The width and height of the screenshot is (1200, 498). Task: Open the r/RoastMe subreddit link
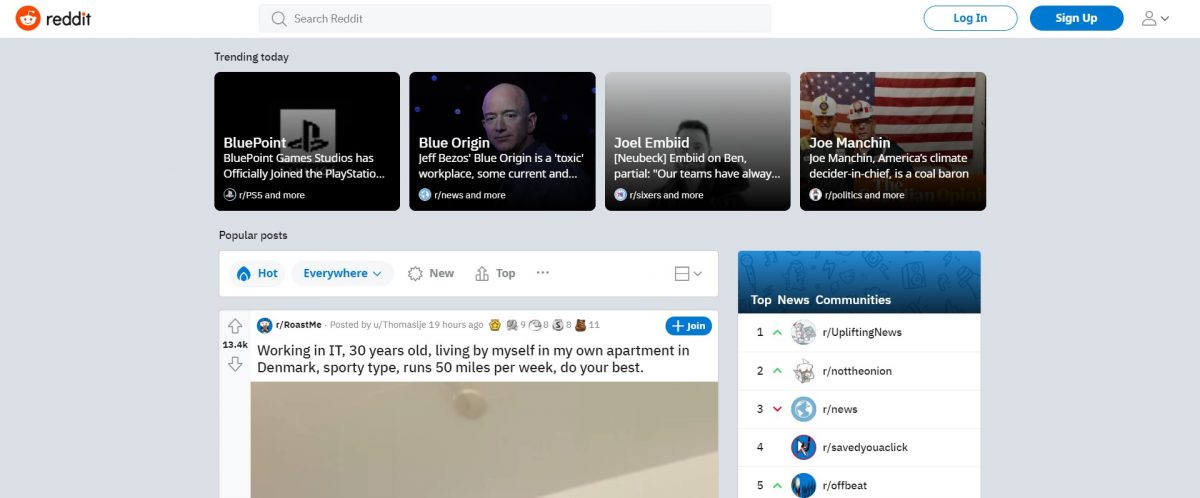(299, 325)
